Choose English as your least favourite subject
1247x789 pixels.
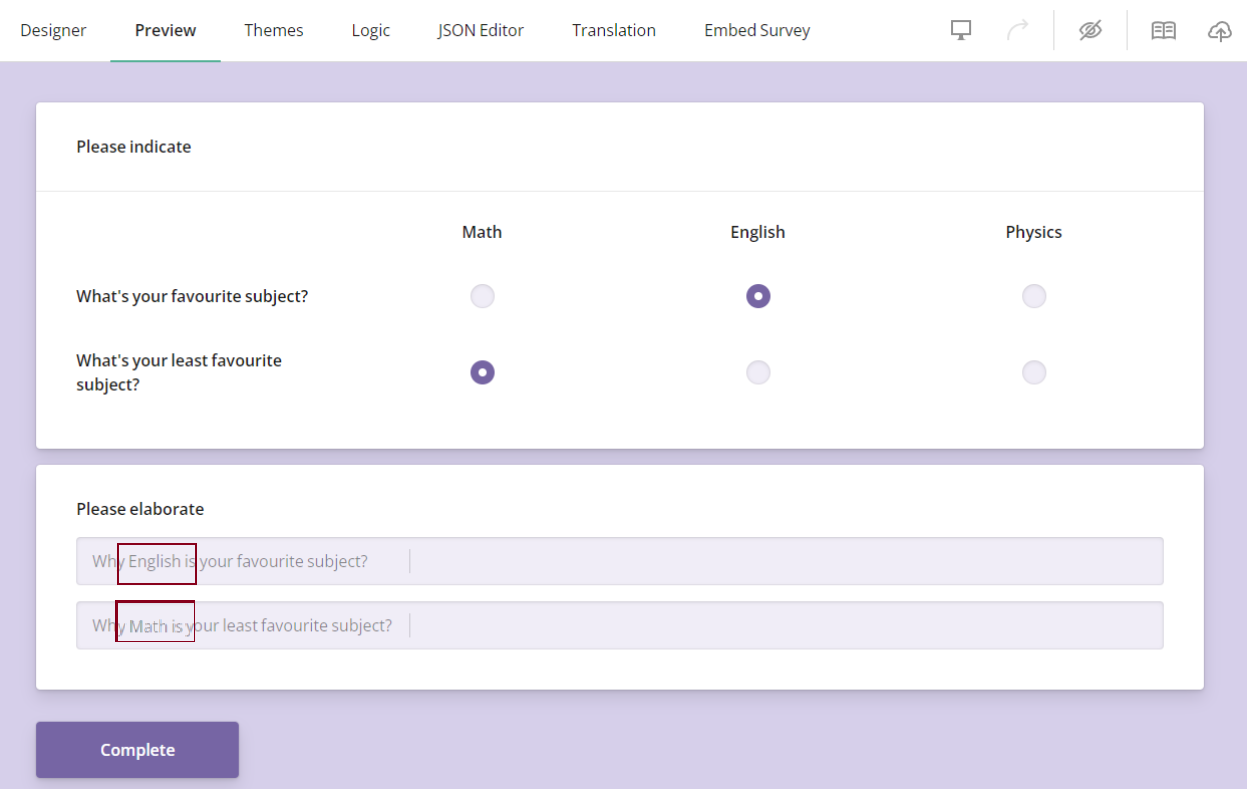coord(758,372)
